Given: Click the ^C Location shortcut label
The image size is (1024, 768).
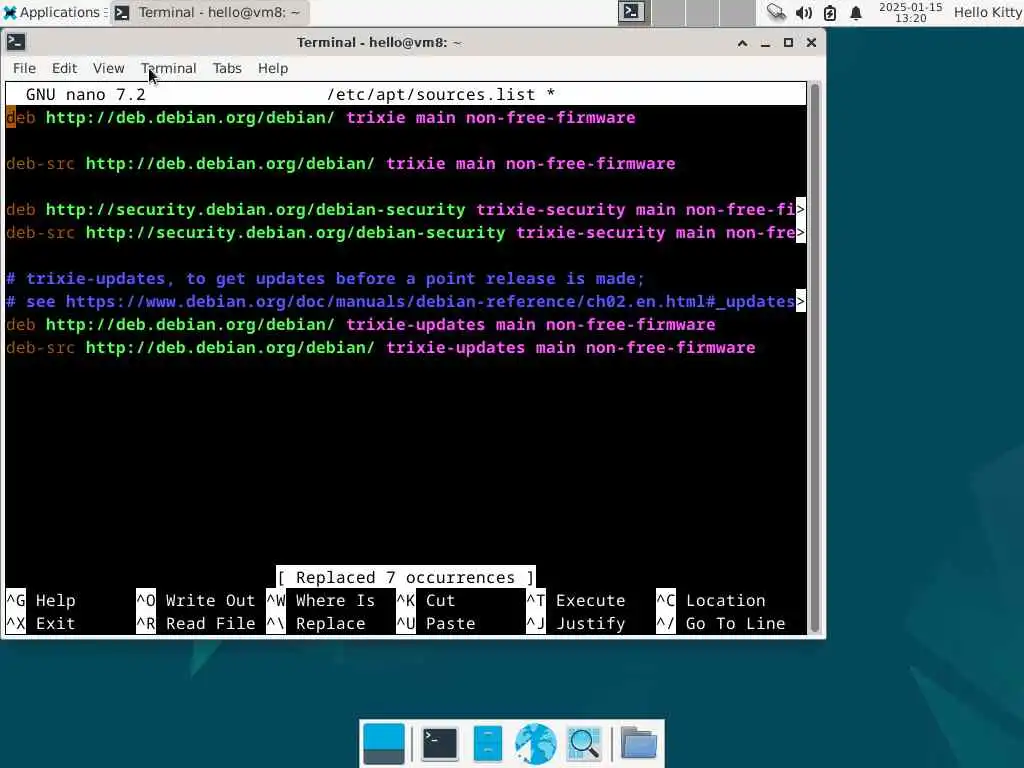Looking at the screenshot, I should tap(711, 600).
